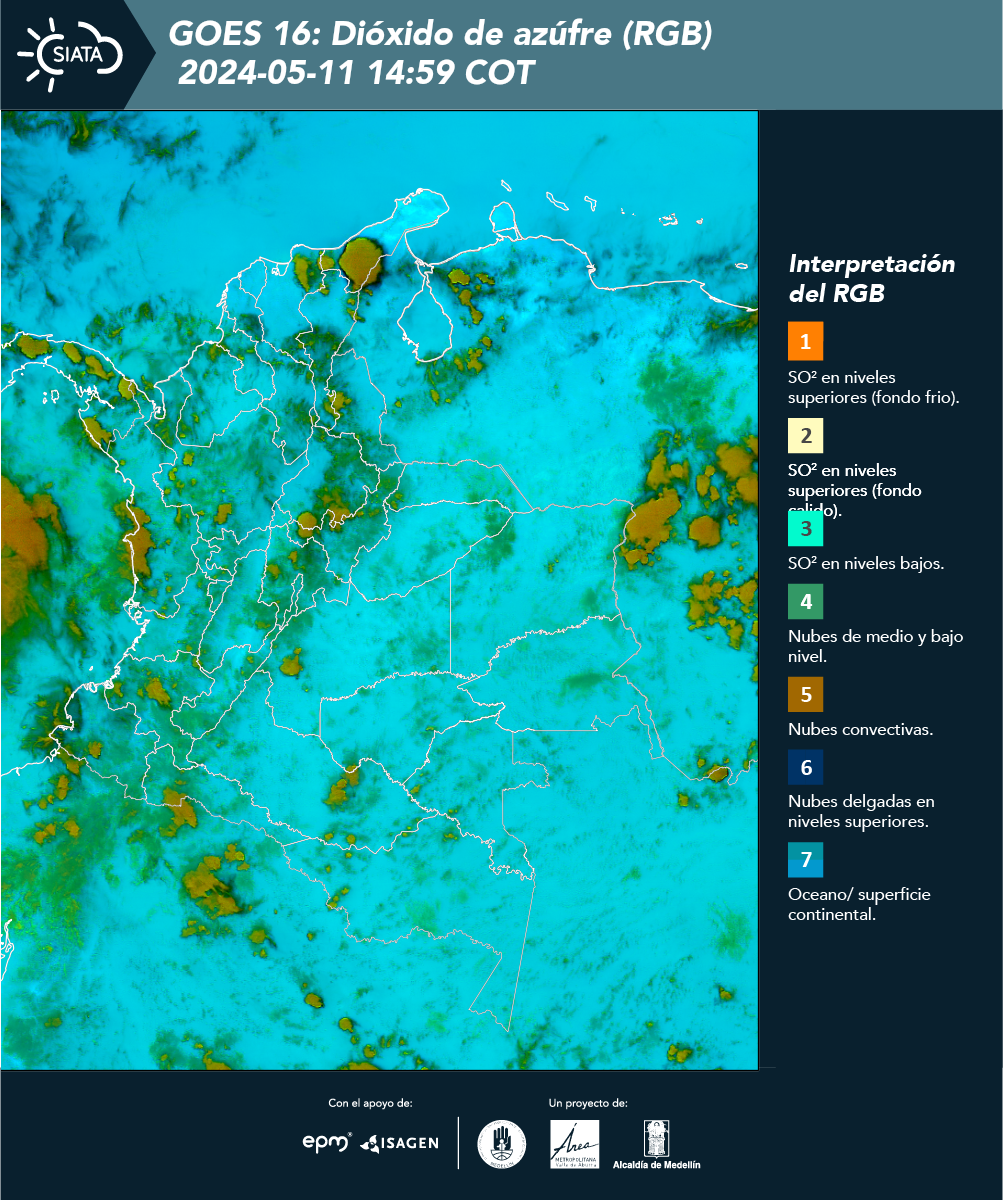1003x1200 pixels.
Task: Click the 'Con el apoyo de:' label
Action: click(x=370, y=1103)
